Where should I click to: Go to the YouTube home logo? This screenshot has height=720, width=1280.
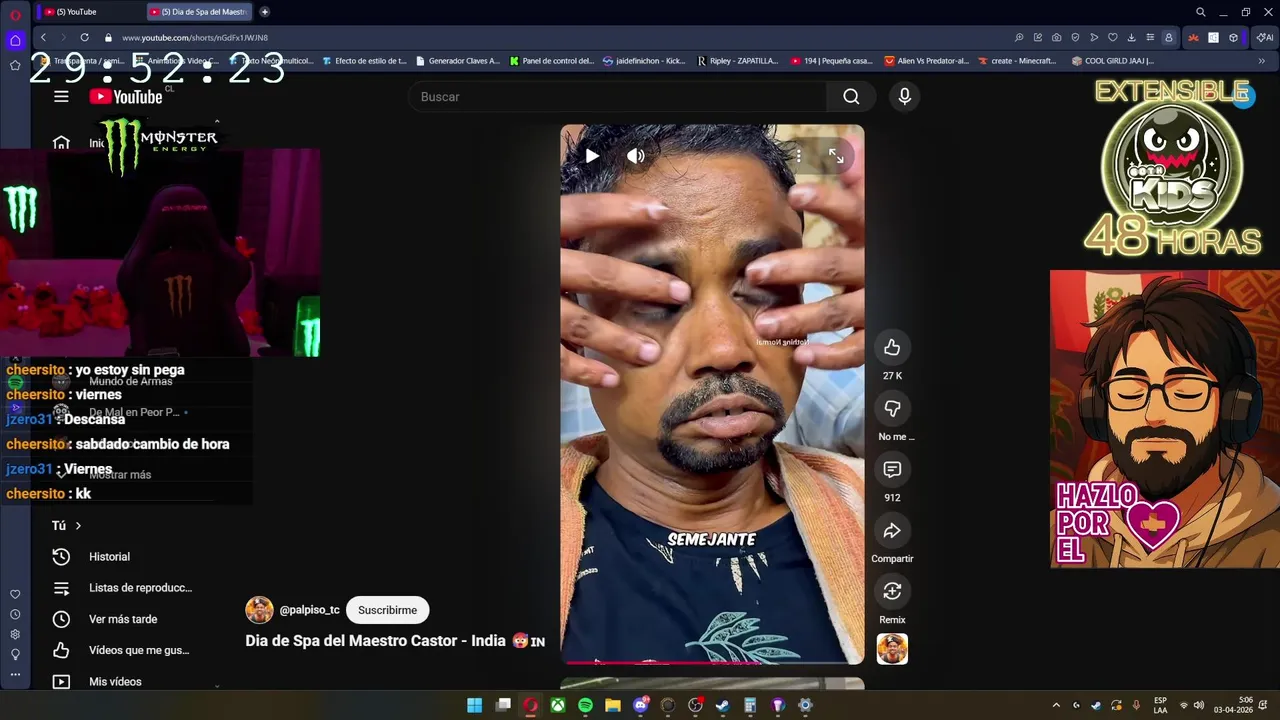pyautogui.click(x=126, y=96)
